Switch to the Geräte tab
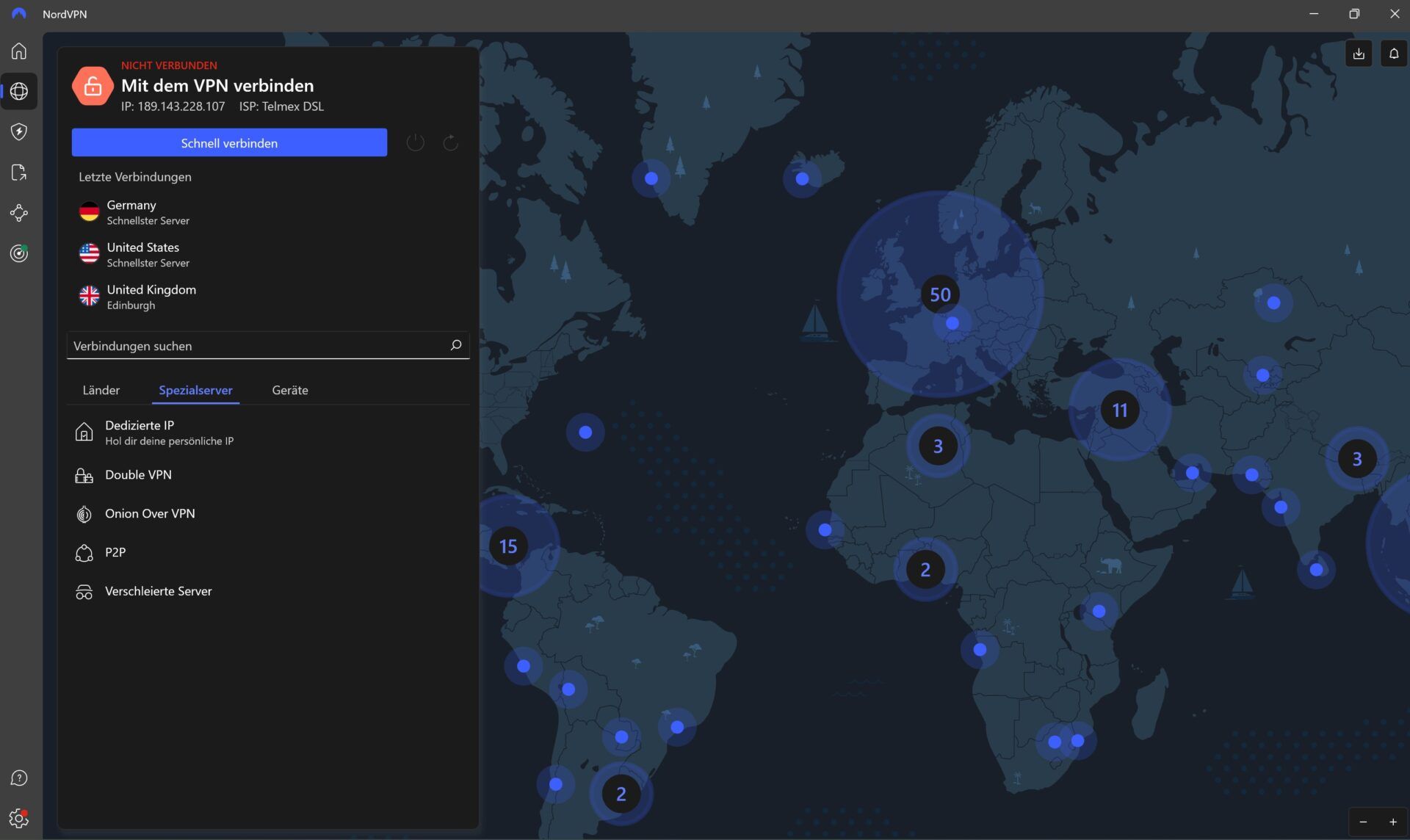 click(290, 390)
